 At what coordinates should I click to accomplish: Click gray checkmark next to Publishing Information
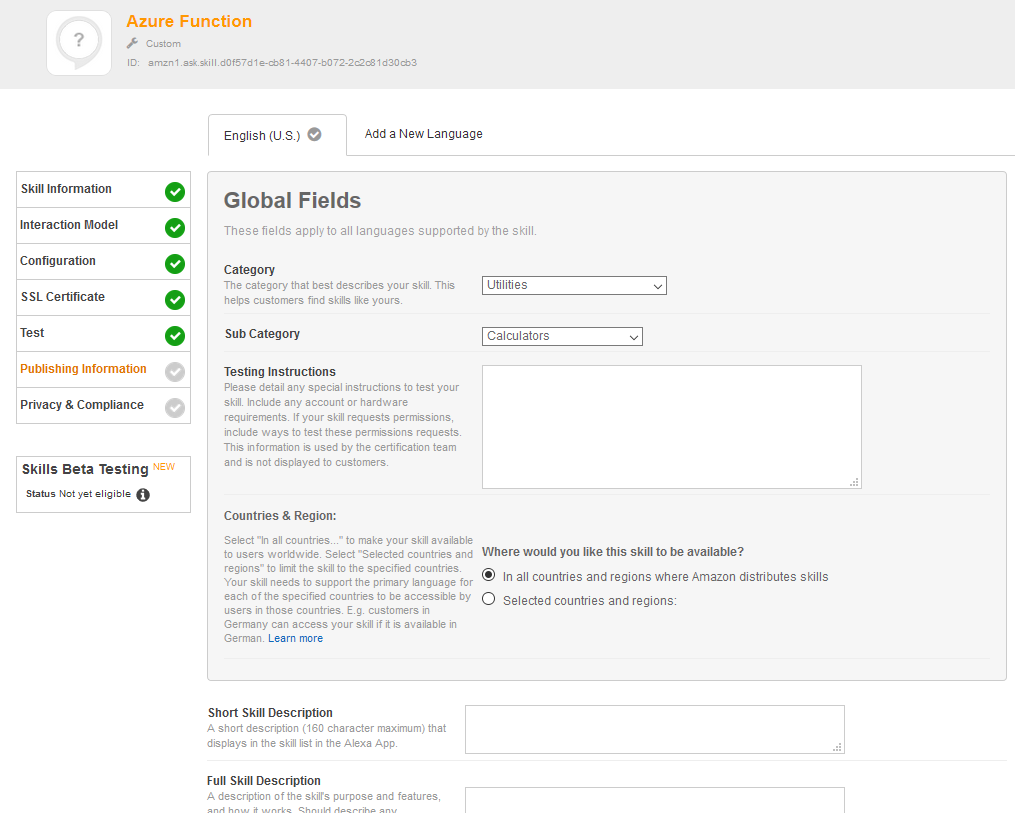click(x=175, y=372)
